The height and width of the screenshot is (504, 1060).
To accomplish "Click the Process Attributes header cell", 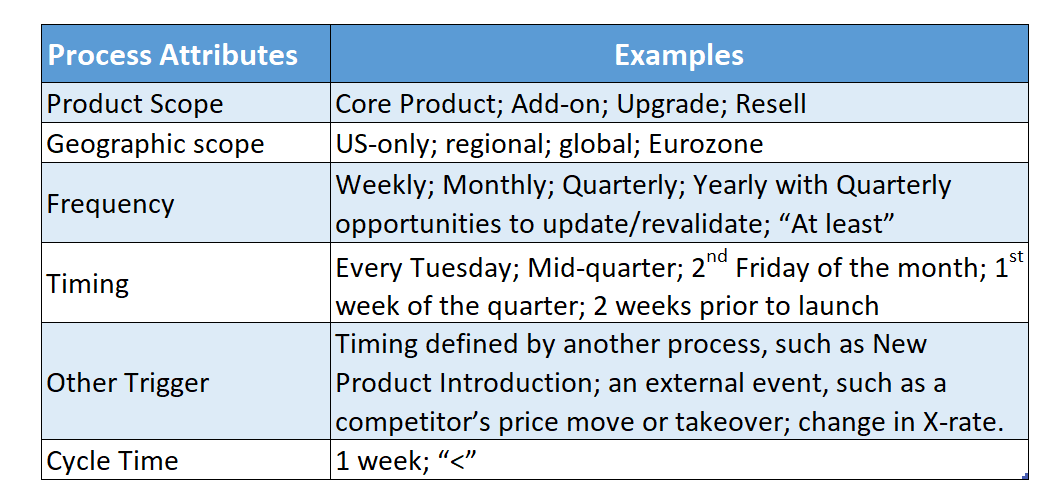I will pyautogui.click(x=186, y=54).
